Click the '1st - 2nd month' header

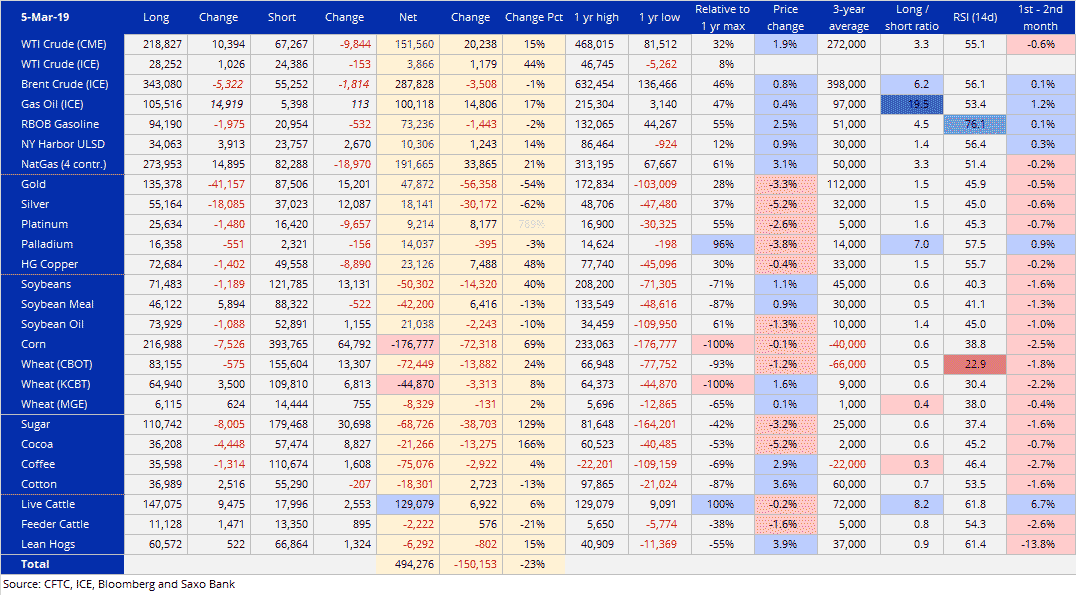coord(1040,17)
